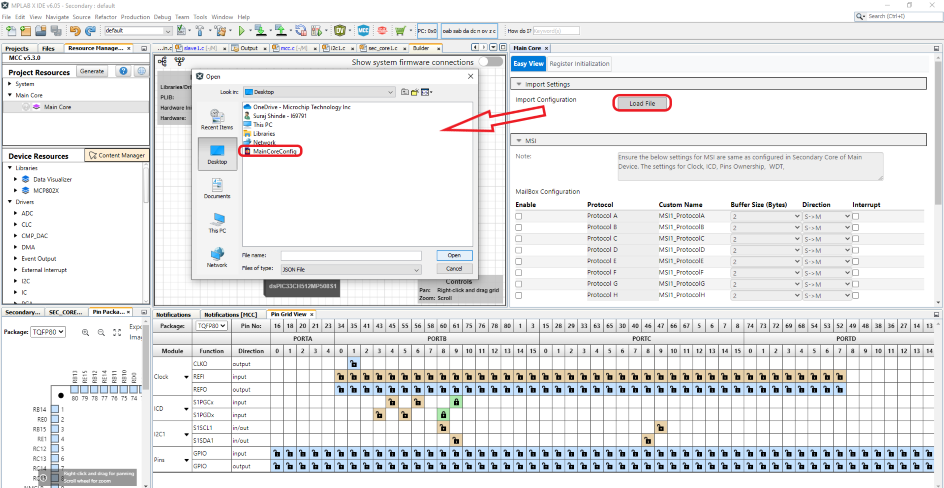Click the Load File button
The width and height of the screenshot is (944, 488).
(x=642, y=103)
